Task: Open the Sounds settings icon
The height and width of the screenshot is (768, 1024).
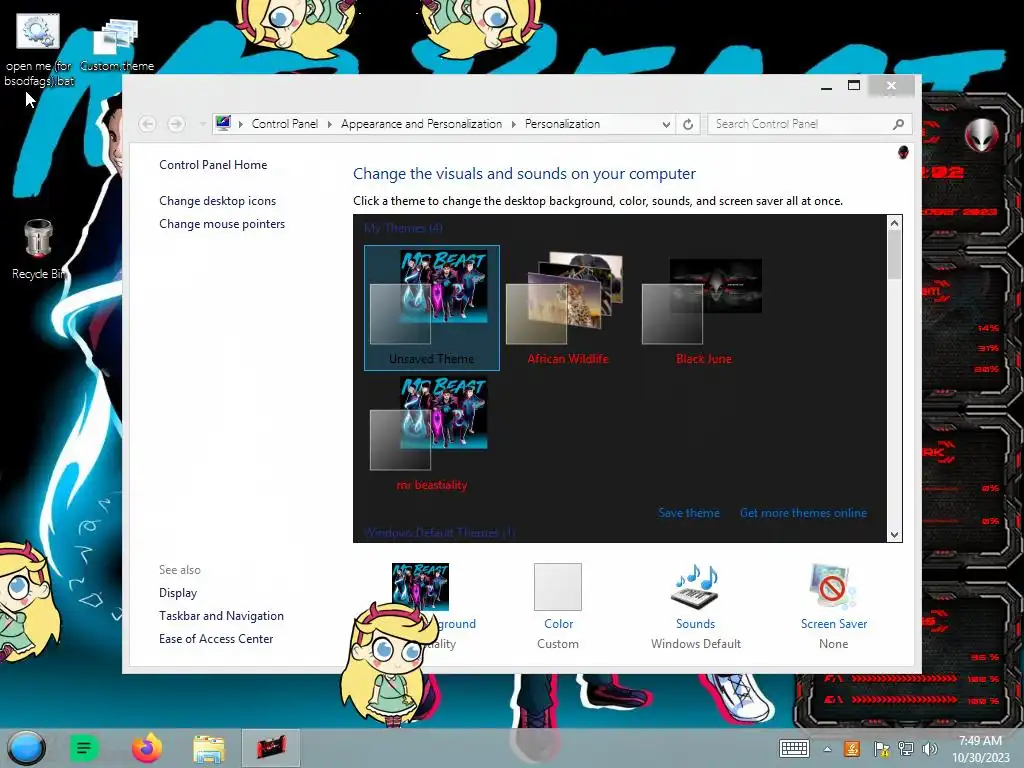Action: pyautogui.click(x=696, y=586)
